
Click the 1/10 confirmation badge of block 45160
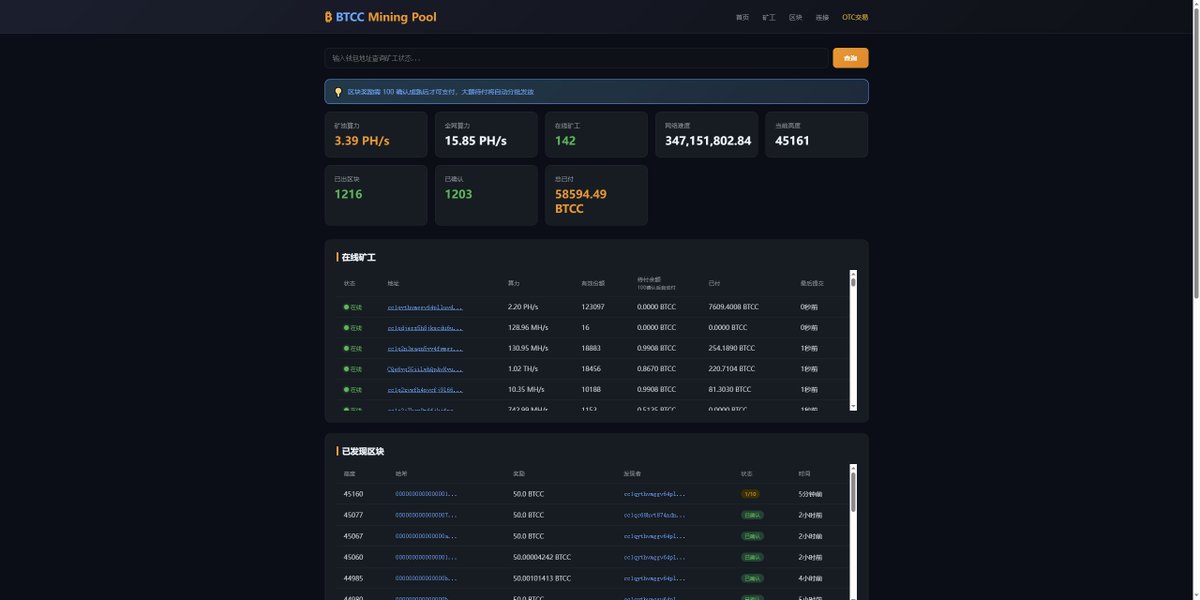750,494
